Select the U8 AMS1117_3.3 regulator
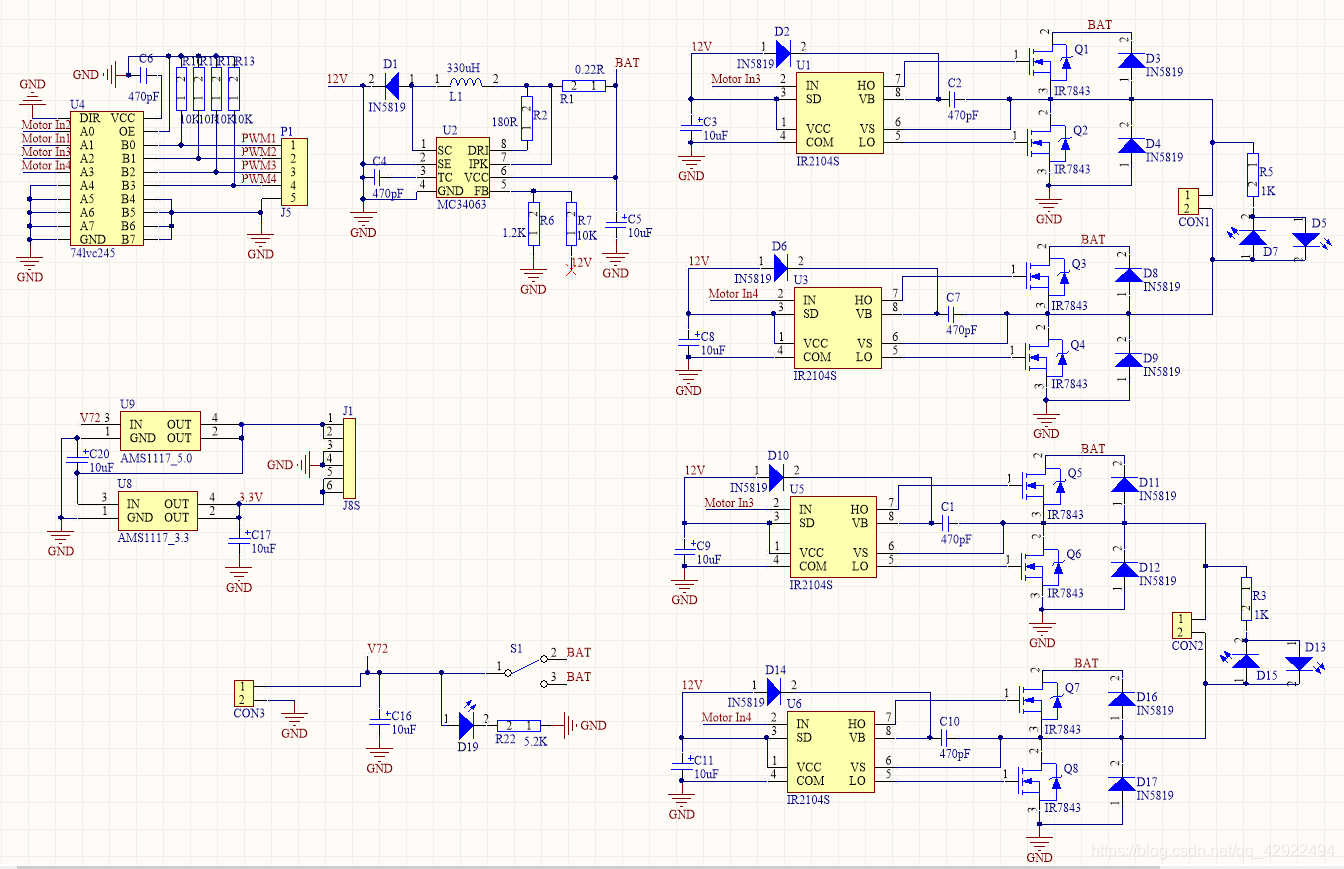Screen dimensions: 1344x869 [x=159, y=510]
